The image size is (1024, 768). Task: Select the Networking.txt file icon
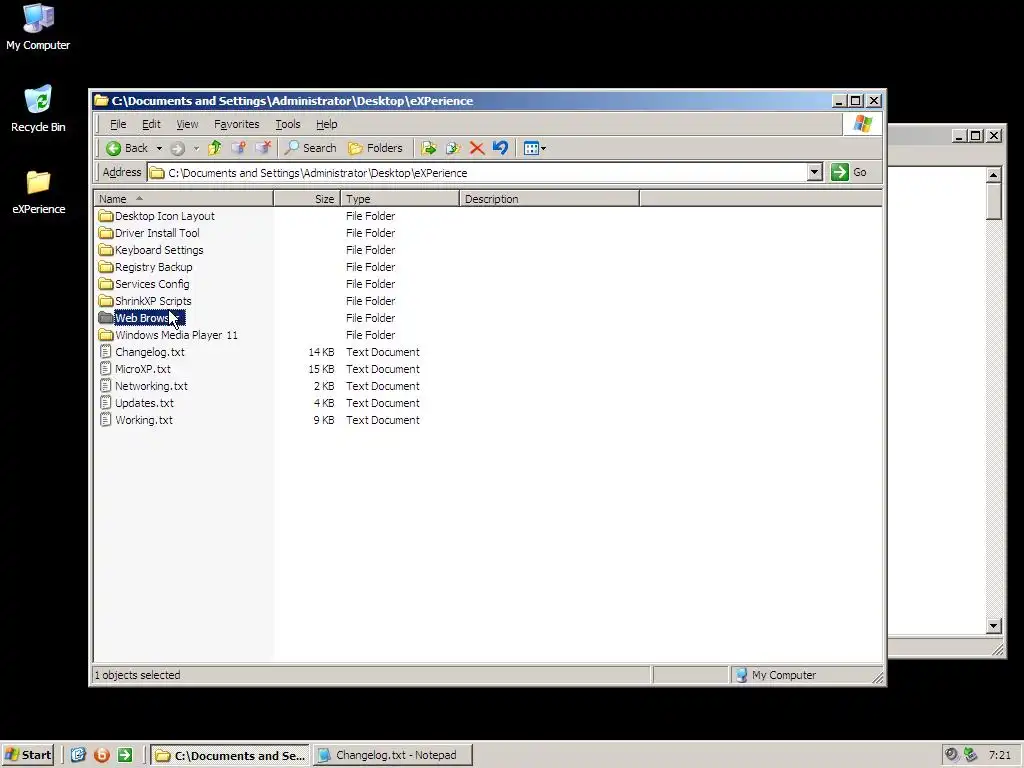[106, 385]
